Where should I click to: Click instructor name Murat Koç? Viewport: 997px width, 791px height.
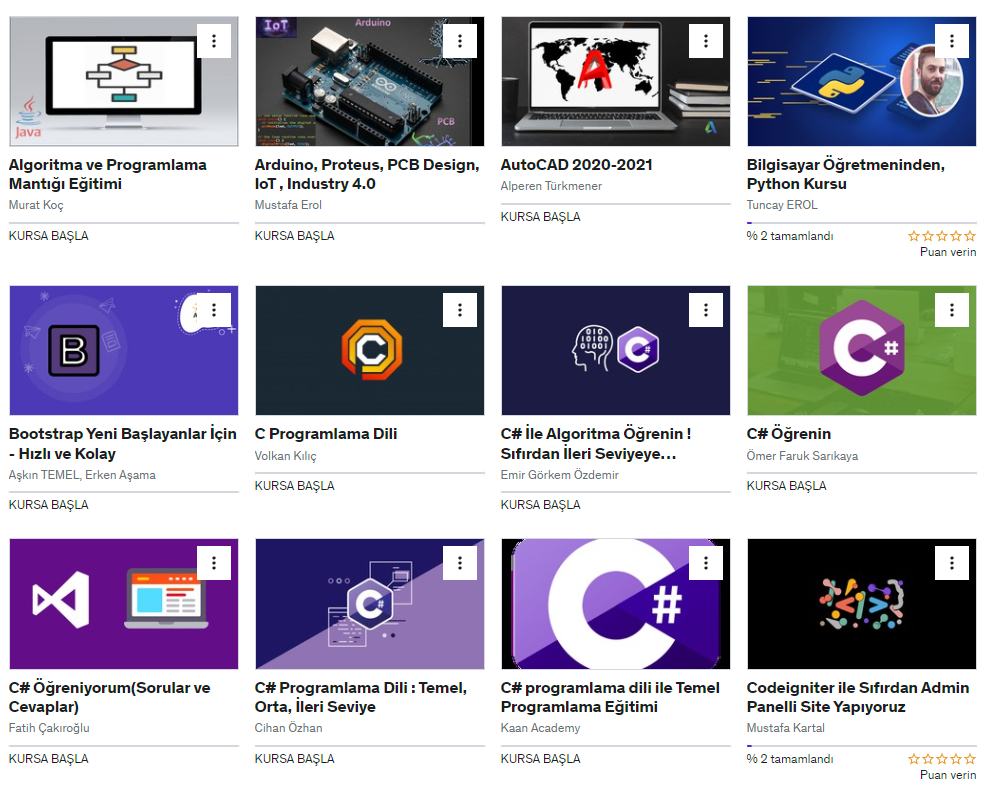(x=36, y=205)
